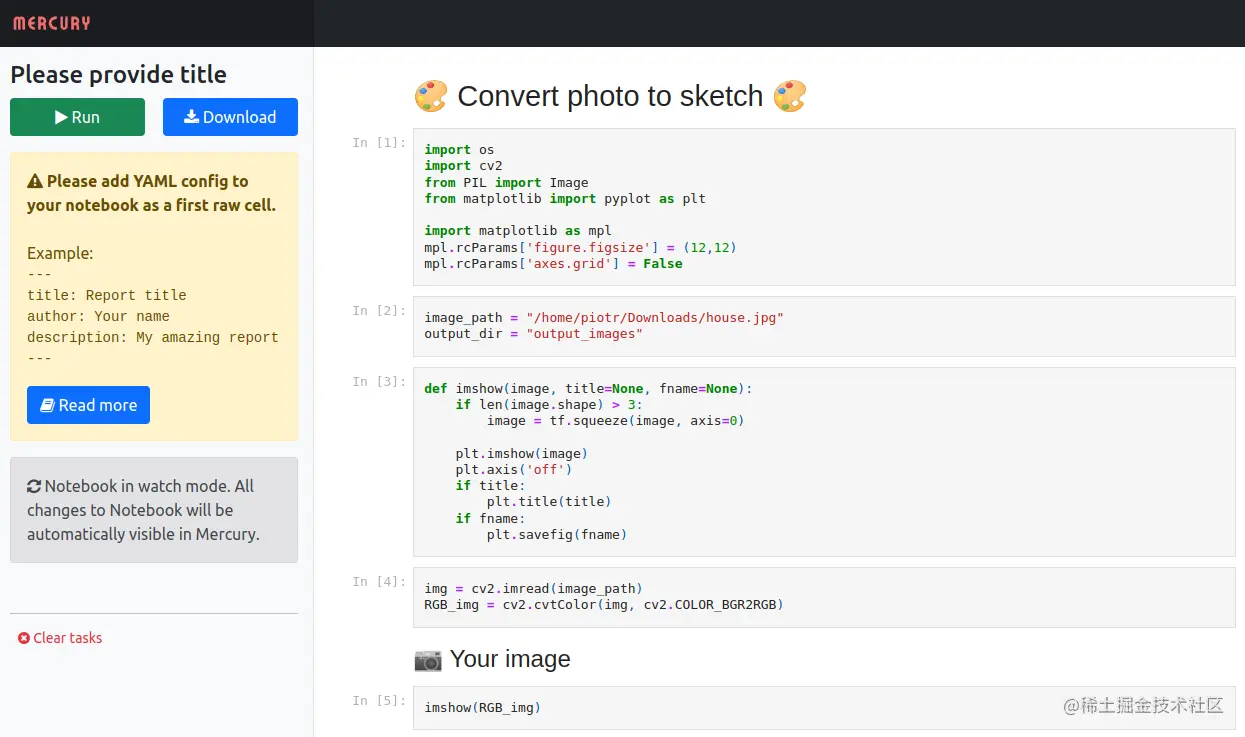Open the Read more link
Viewport: 1245px width, 737px height.
coord(88,405)
